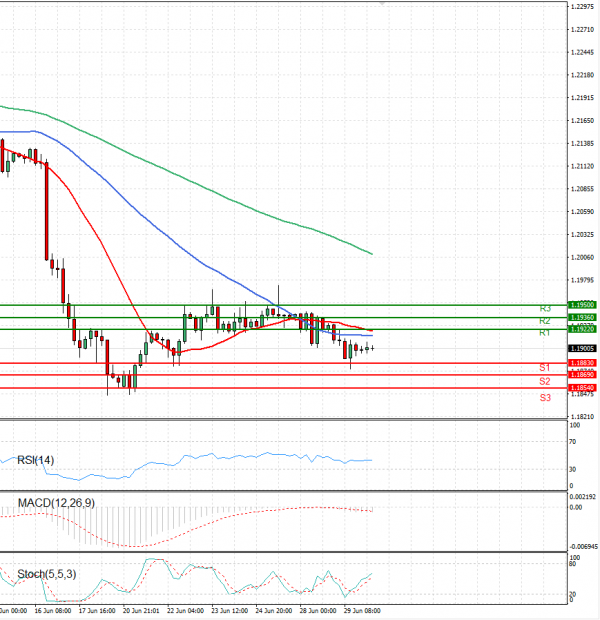Click the 1.18830 support price tag
The width and height of the screenshot is (600, 620).
[582, 363]
